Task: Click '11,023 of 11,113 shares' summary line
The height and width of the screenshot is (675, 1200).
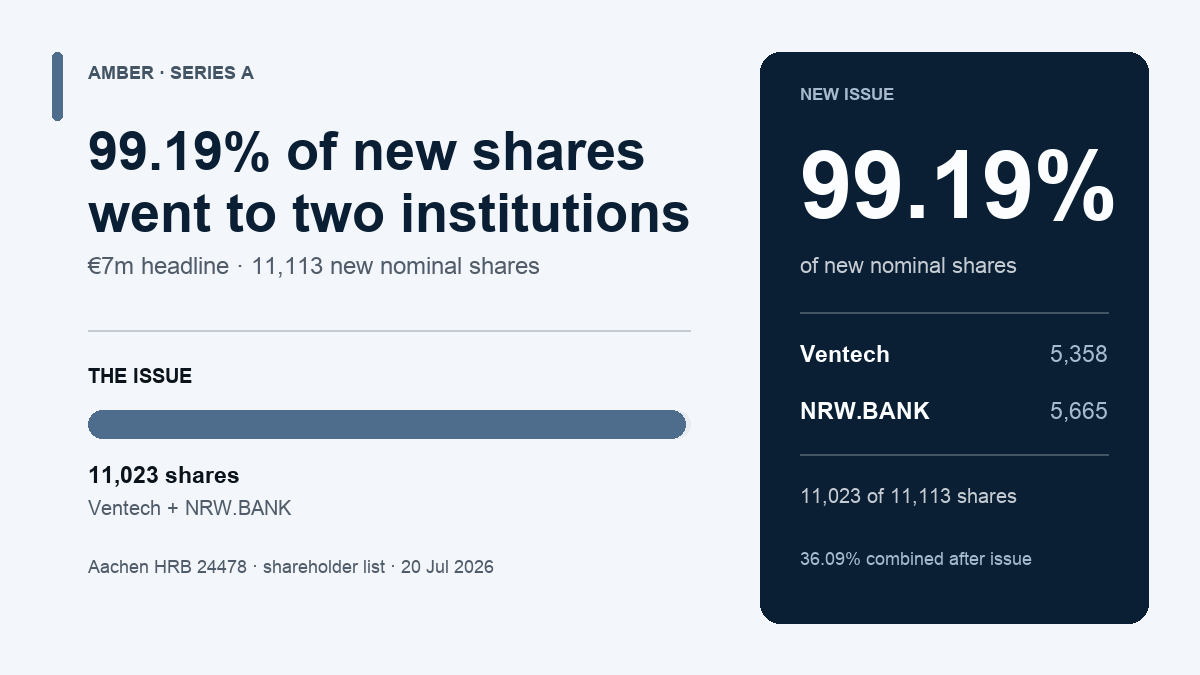Action: (908, 496)
